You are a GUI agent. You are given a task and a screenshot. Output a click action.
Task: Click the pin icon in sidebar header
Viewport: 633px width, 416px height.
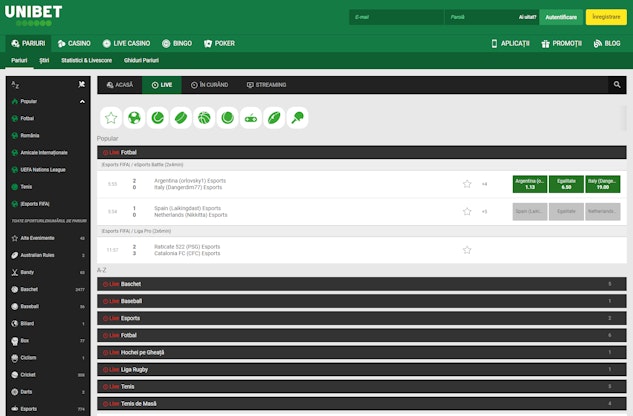pos(82,84)
